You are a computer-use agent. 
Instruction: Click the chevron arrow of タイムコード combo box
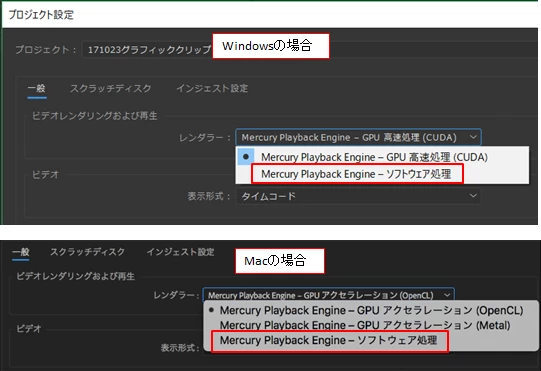tap(473, 196)
